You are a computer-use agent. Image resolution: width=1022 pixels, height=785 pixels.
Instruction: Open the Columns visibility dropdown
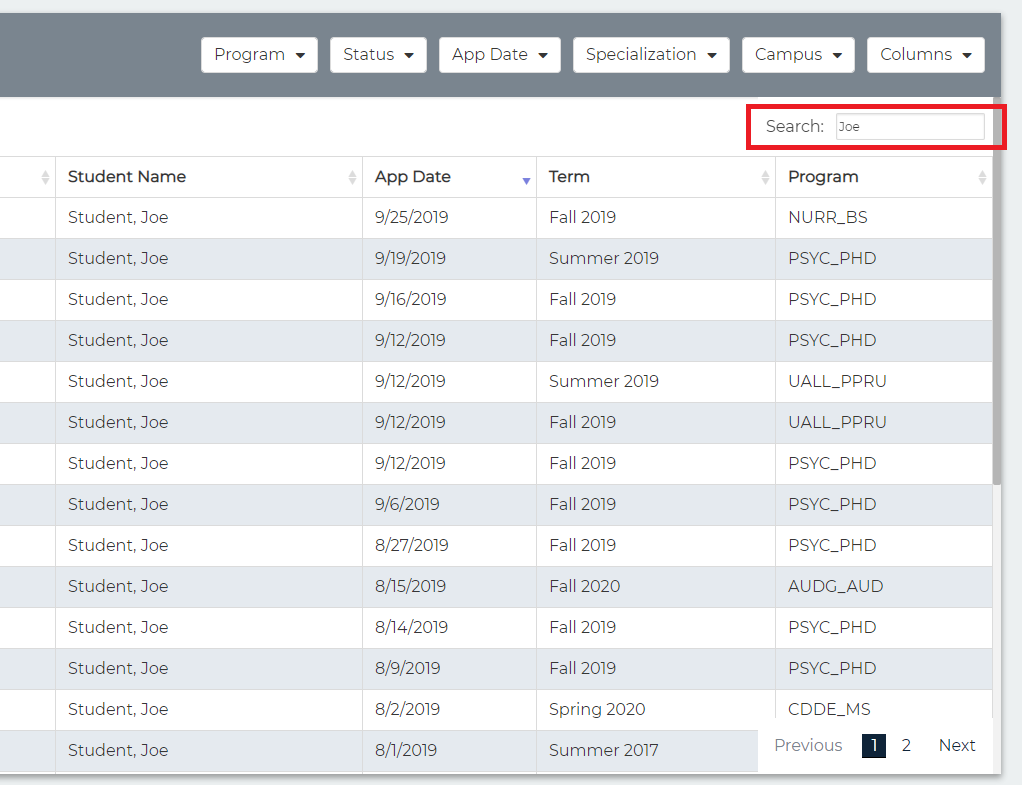(x=925, y=55)
